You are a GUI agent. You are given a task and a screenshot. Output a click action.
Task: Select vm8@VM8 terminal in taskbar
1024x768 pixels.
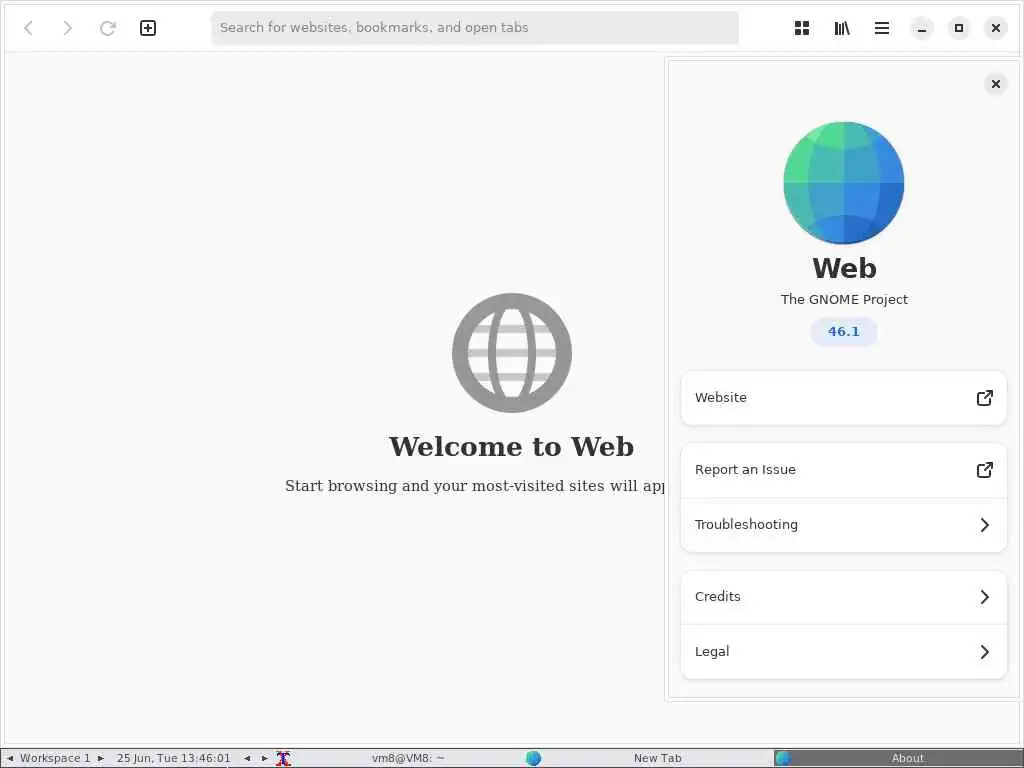tap(408, 758)
